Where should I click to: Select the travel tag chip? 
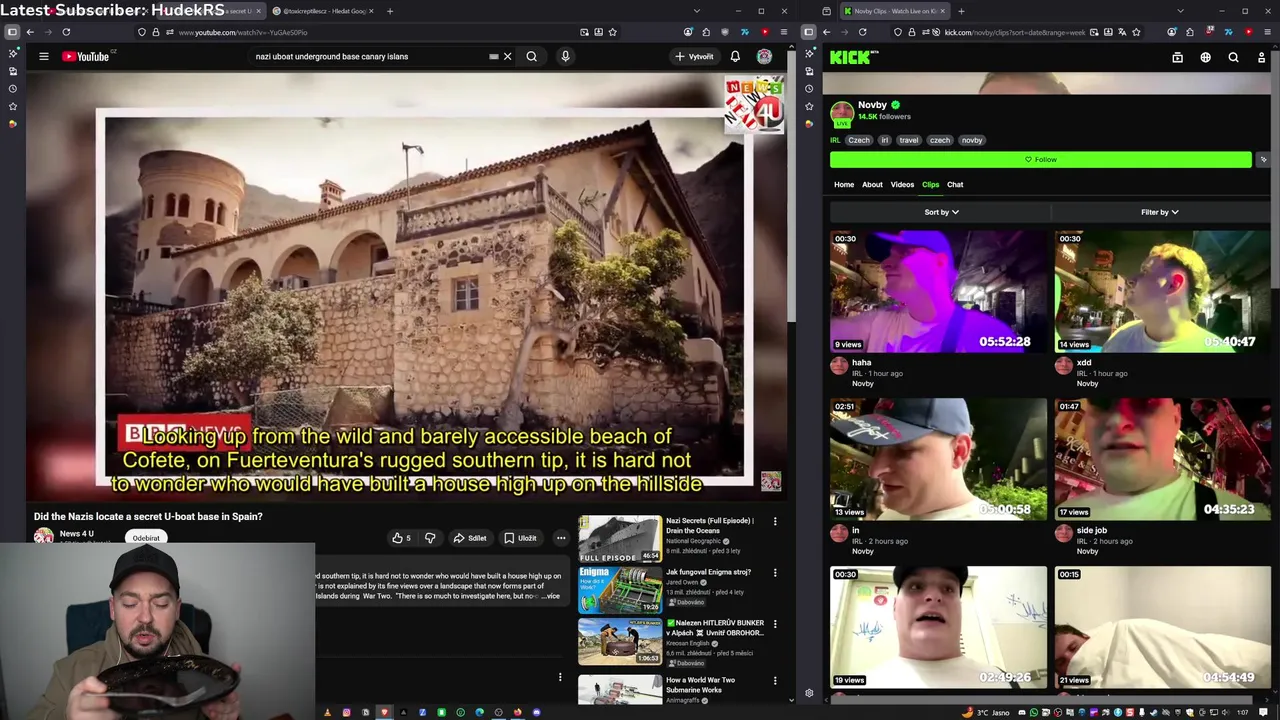pyautogui.click(x=908, y=140)
